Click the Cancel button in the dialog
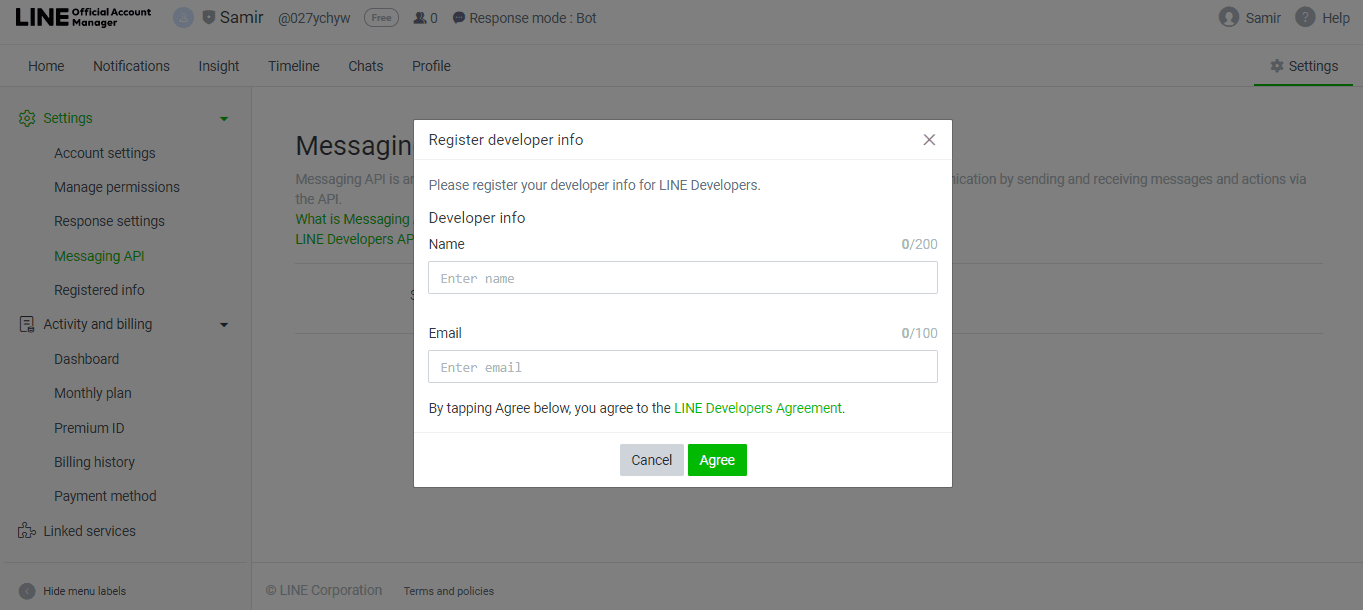This screenshot has width=1363, height=610. point(651,459)
